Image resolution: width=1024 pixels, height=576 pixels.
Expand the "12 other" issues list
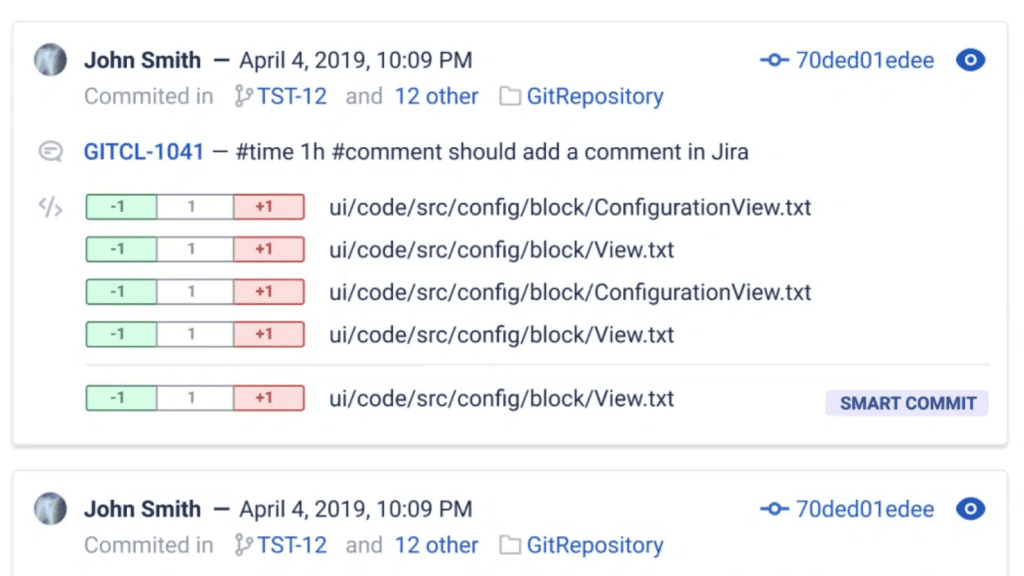point(437,96)
